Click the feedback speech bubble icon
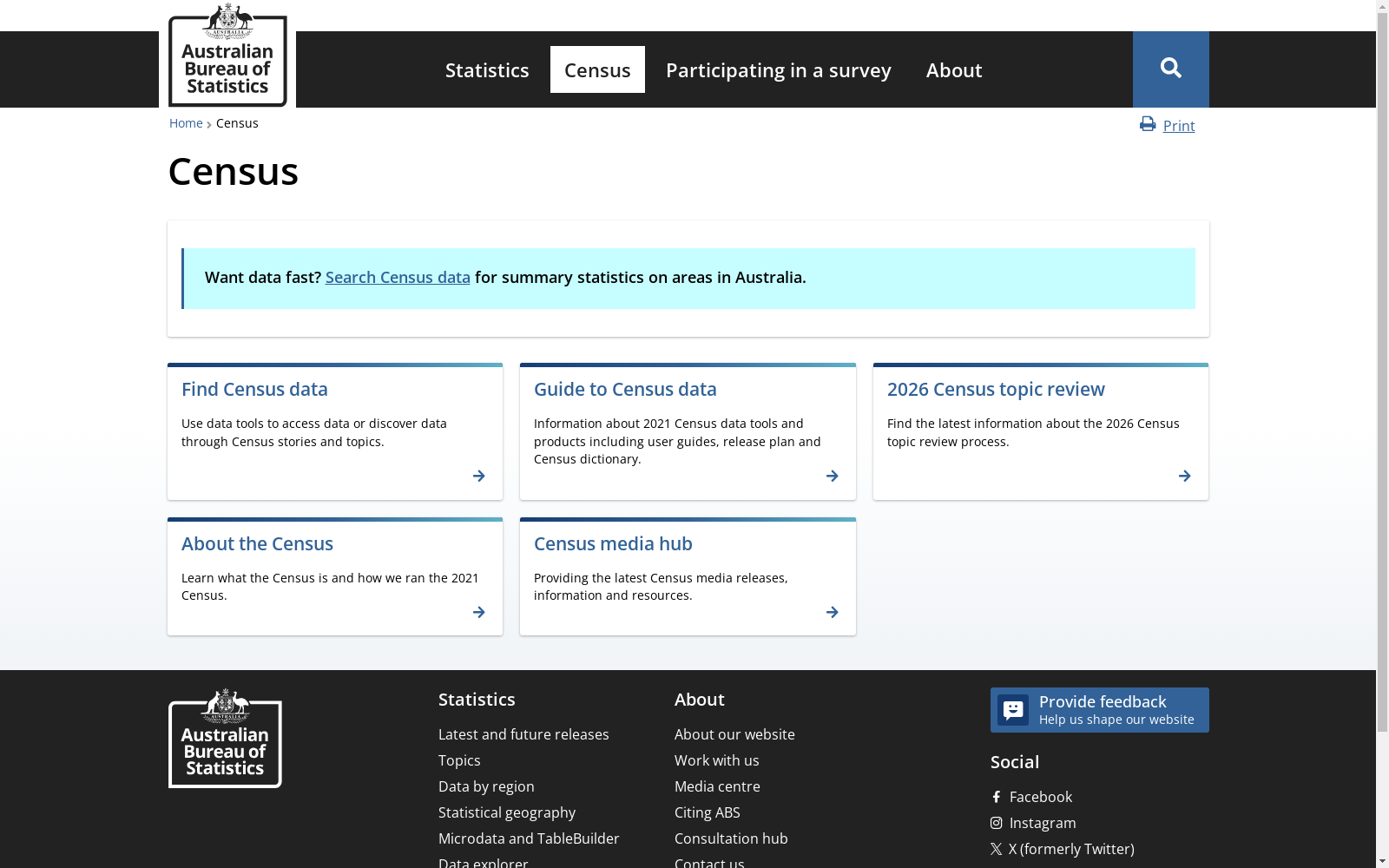 coord(1013,710)
